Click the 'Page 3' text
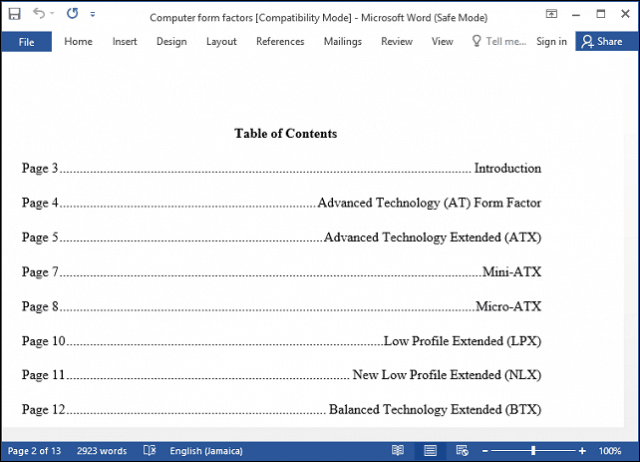Viewport: 640px width, 462px height. pos(40,169)
